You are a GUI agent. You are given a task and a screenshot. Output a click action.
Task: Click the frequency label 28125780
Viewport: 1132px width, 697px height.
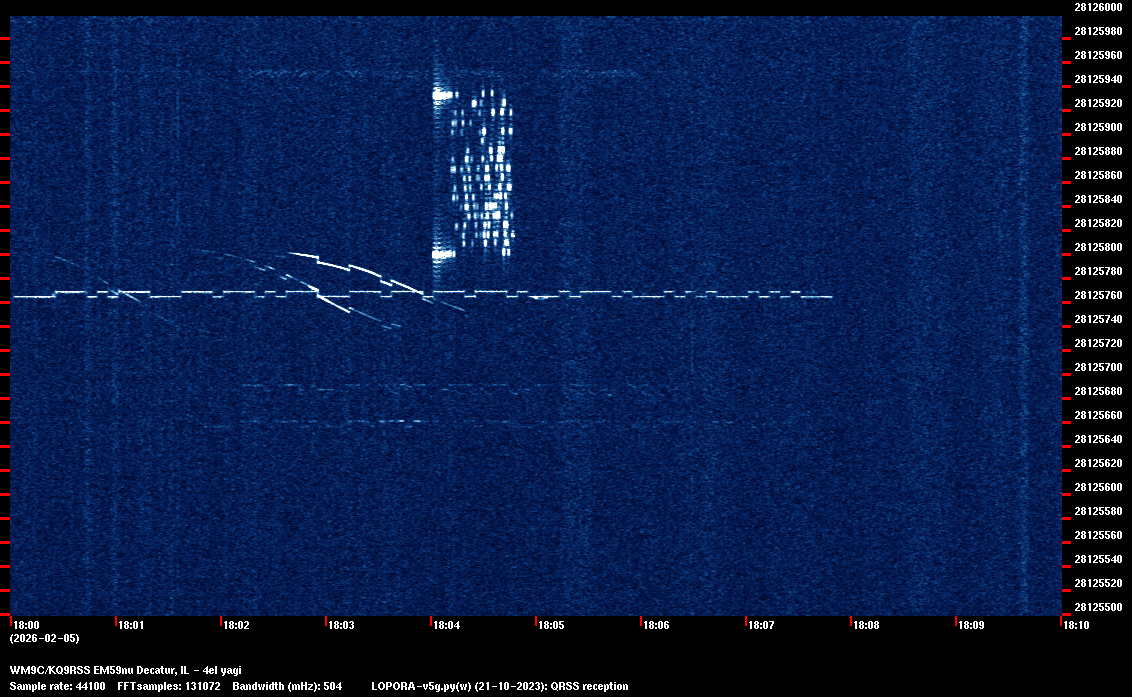tap(1098, 271)
